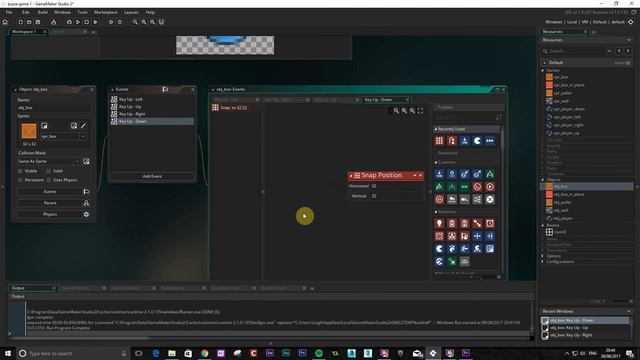Viewport: 640px width, 360px height.
Task: Click the object Name input field
Action: pos(53,108)
